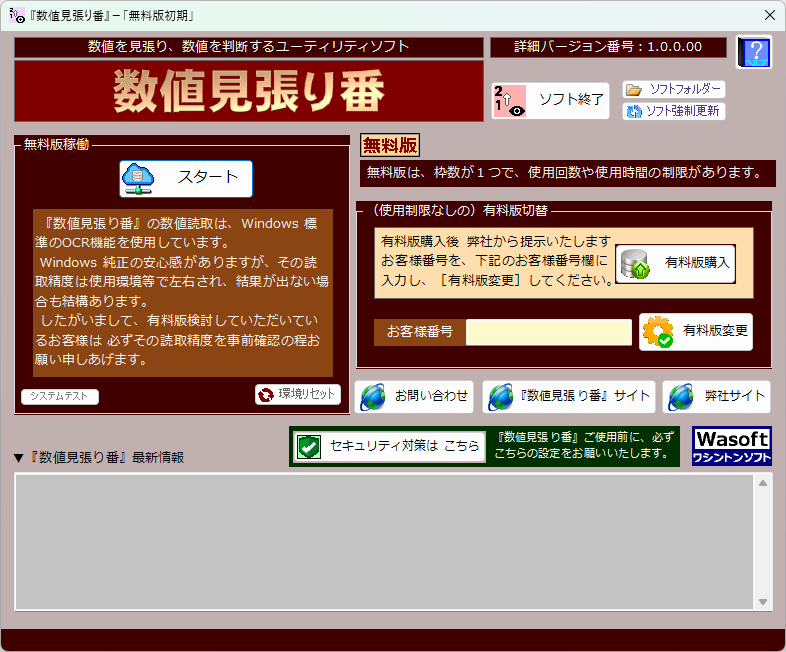Click the 数値を見張り、数値を判断する subtitle text

click(x=249, y=47)
